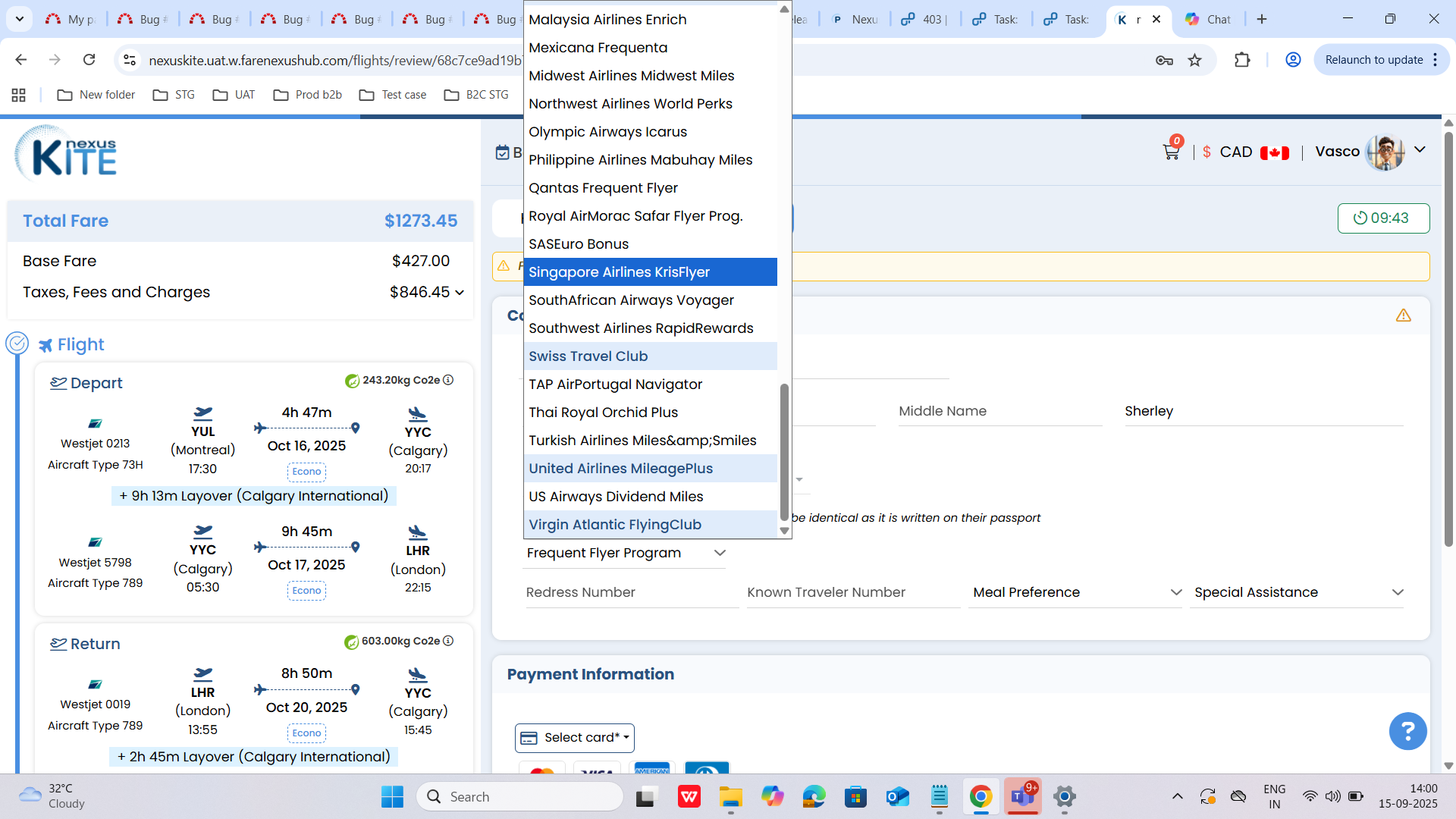This screenshot has width=1456, height=819.
Task: Click the Total Fare $1273.45 amount
Action: tap(421, 221)
